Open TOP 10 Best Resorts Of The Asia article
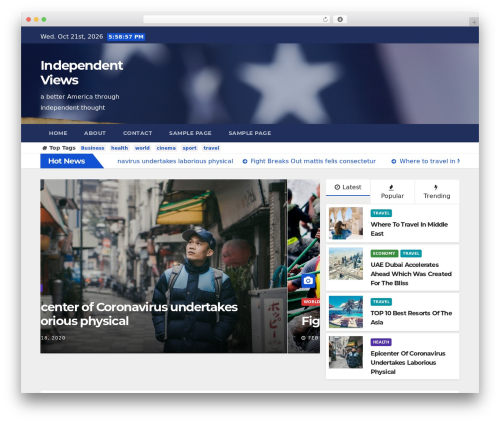Screen dimensions: 500x423 411,318
